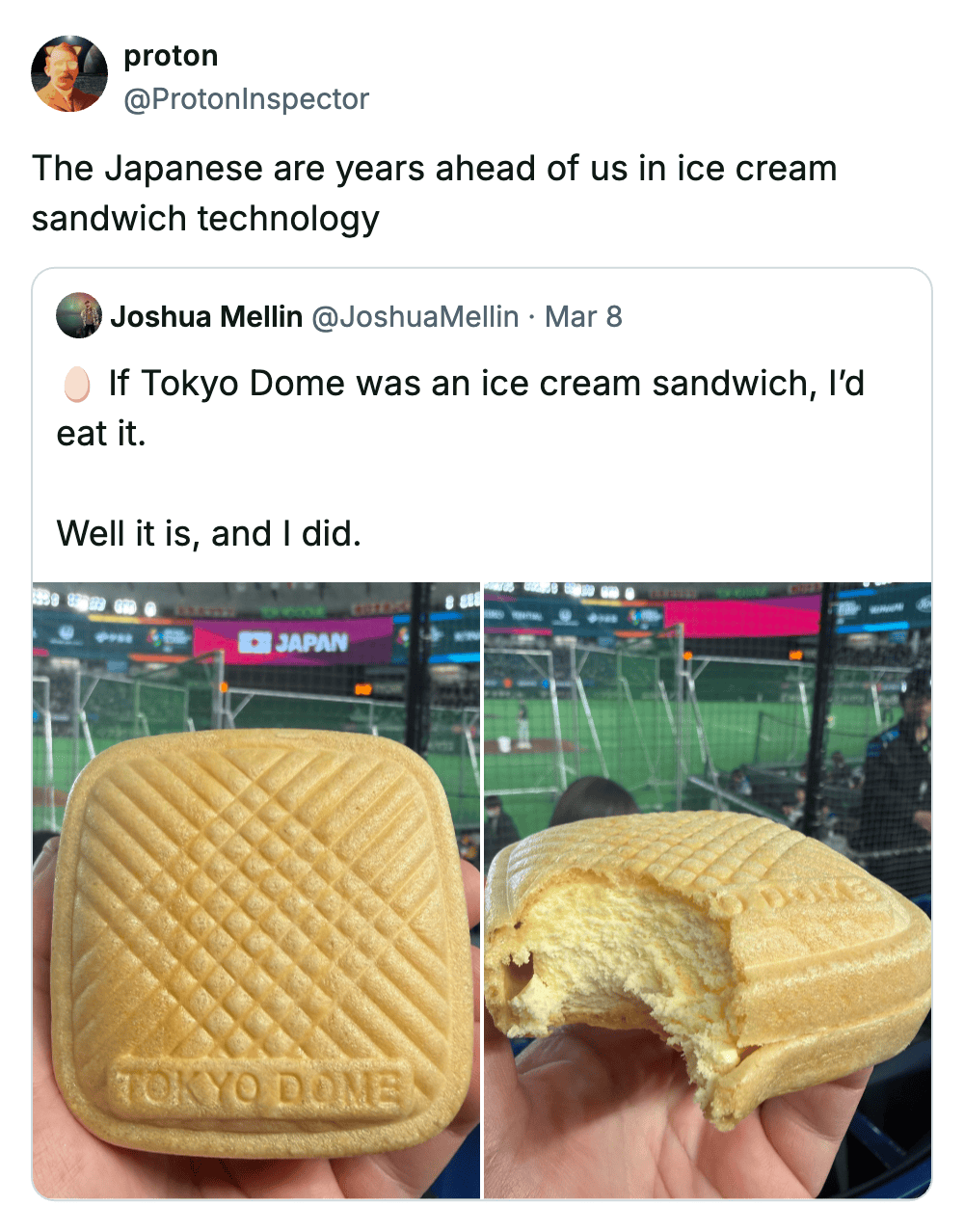
Task: Click the main tweet text about ice cream technology
Action: (434, 193)
